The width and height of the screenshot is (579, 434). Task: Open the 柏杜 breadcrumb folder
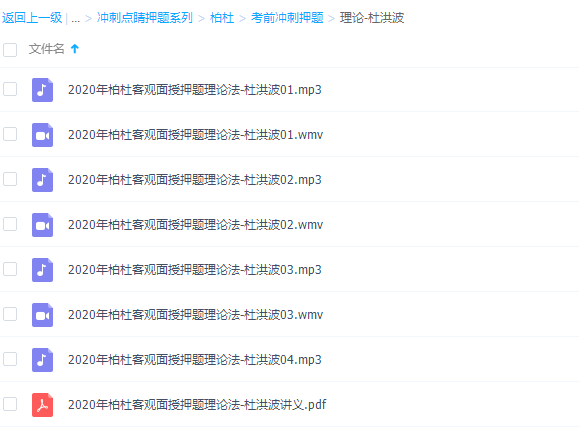[222, 18]
